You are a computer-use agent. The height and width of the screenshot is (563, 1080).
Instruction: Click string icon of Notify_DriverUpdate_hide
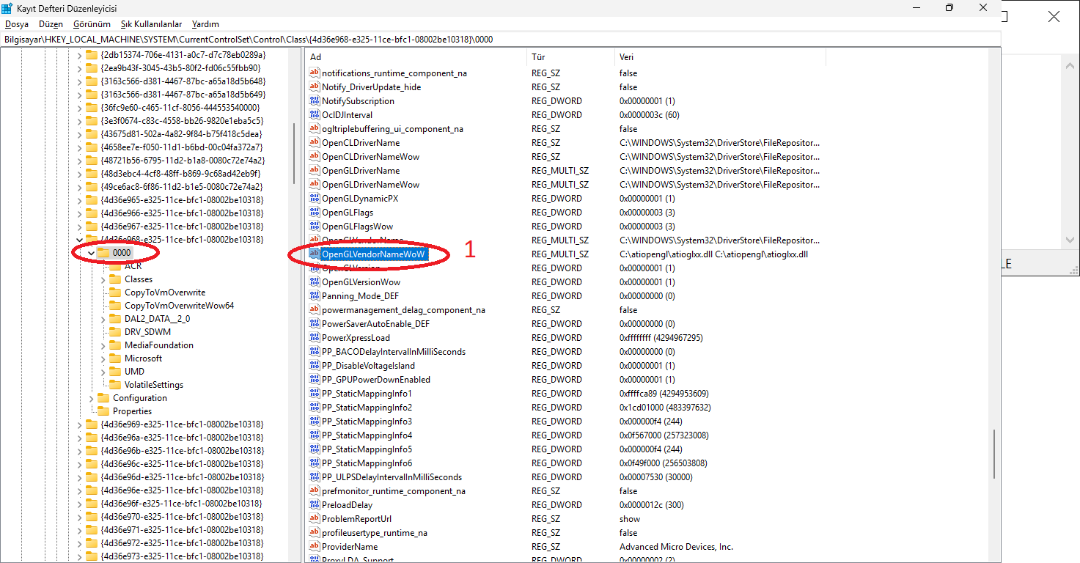315,87
